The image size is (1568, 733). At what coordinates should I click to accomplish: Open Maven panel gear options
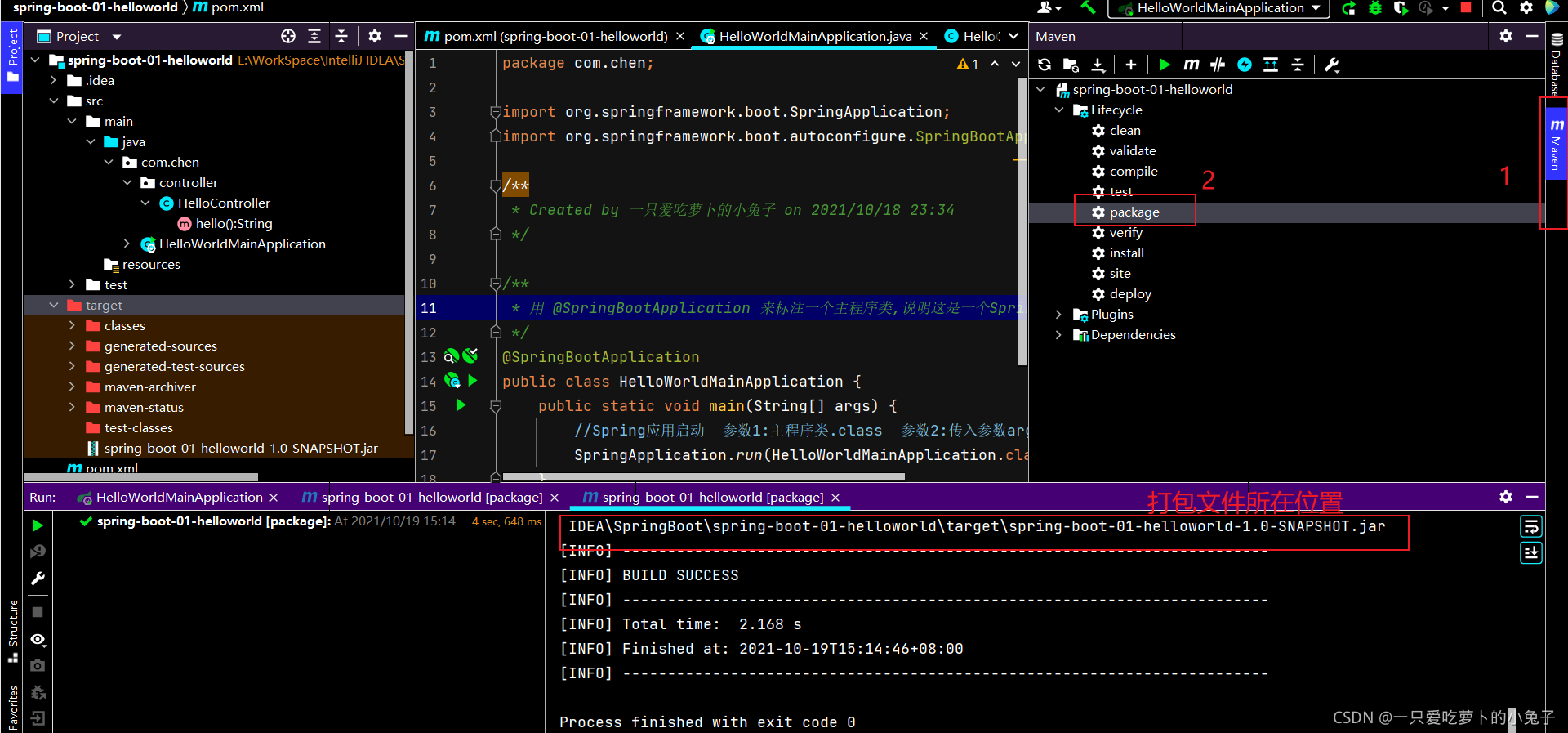coord(1506,36)
